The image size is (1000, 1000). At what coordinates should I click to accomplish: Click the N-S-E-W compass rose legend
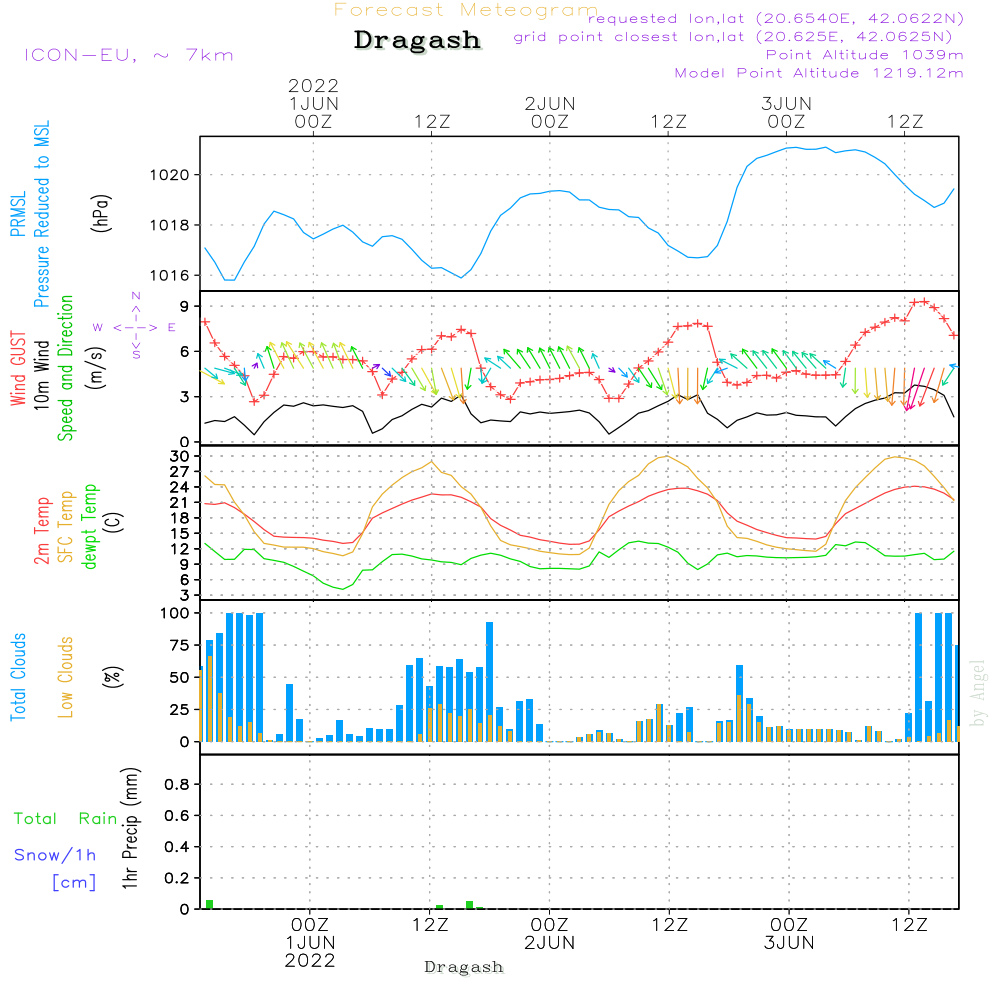(135, 327)
